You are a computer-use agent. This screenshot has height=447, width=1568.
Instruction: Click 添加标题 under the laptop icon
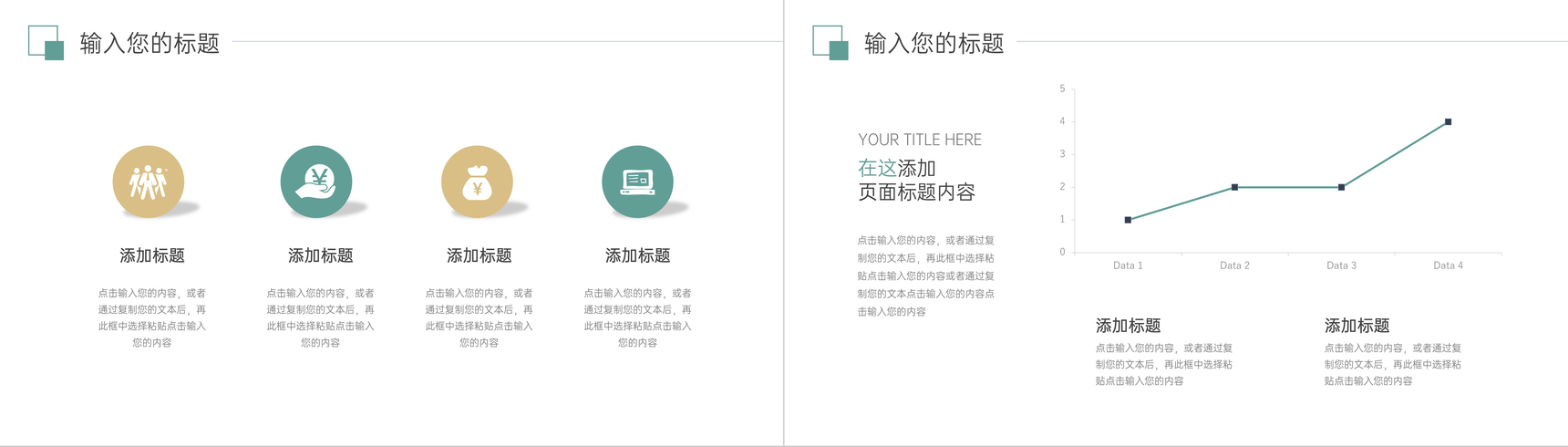point(637,255)
